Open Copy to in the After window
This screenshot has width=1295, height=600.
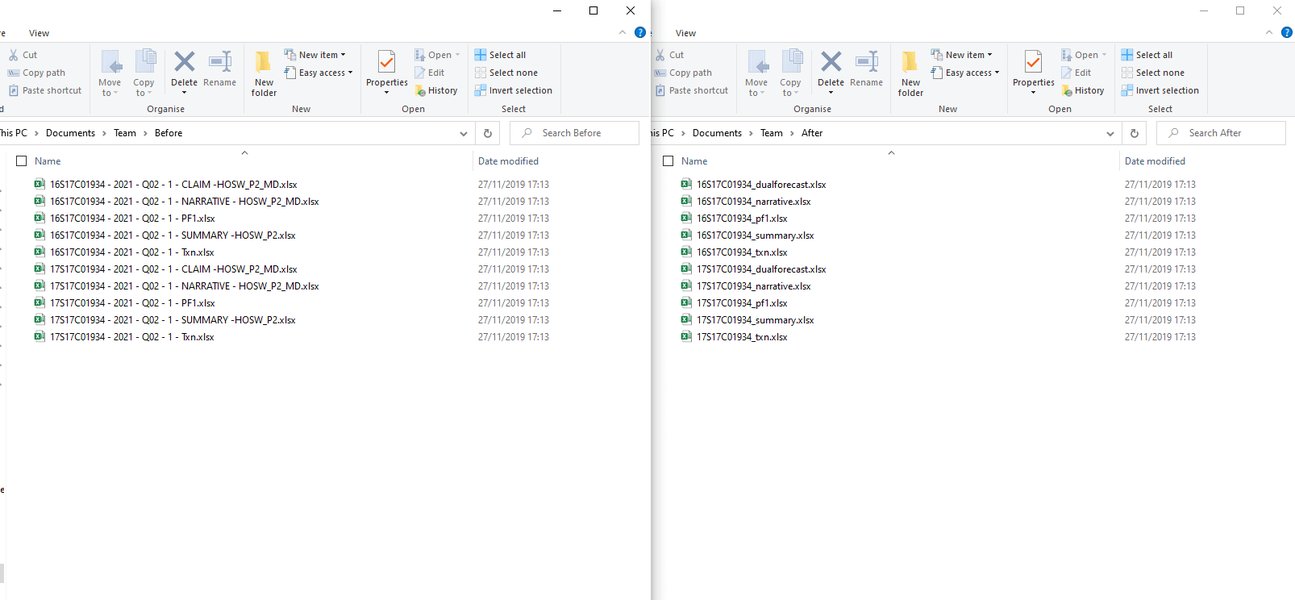(791, 73)
